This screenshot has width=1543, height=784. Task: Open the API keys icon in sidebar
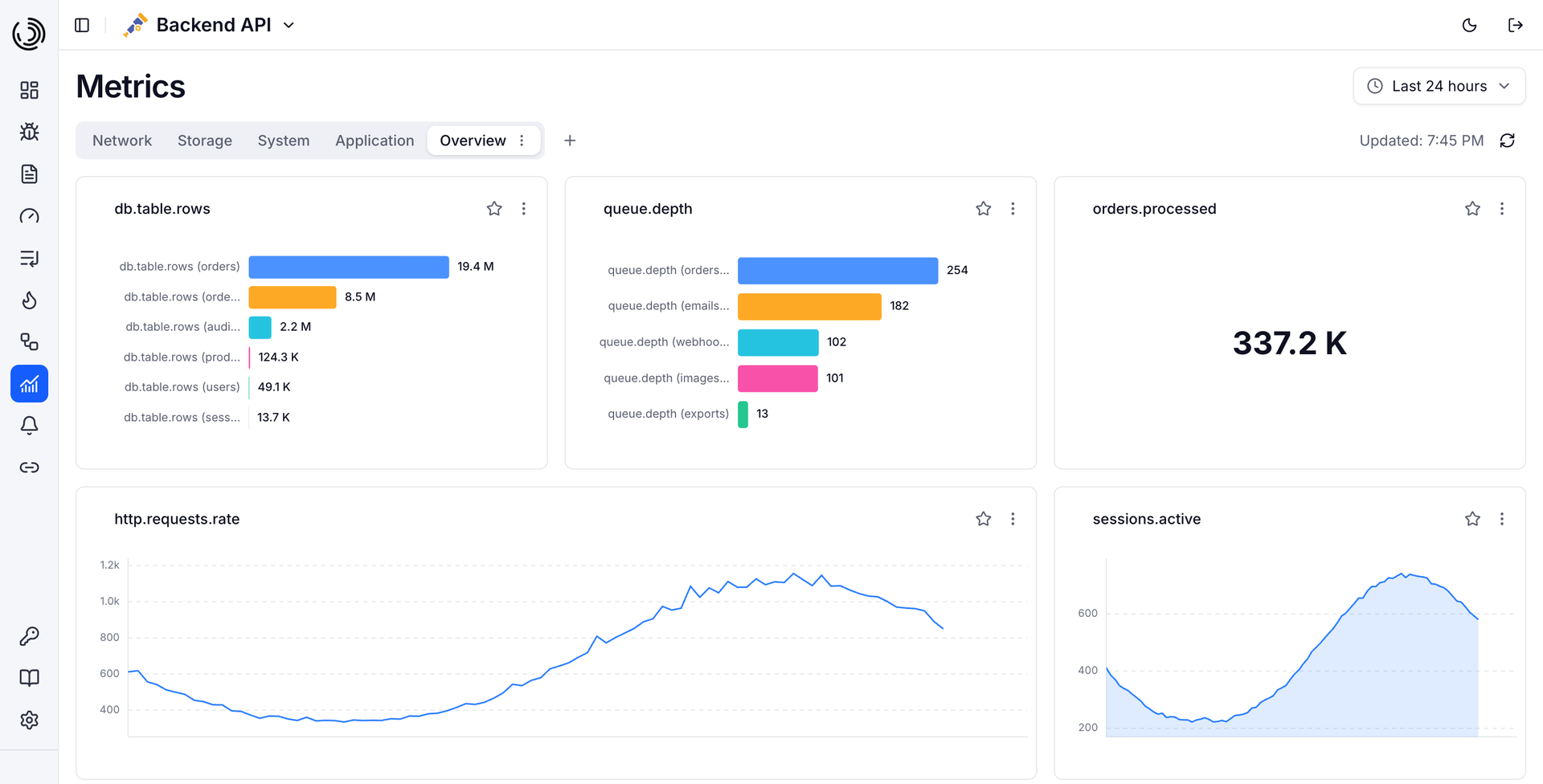pos(29,636)
